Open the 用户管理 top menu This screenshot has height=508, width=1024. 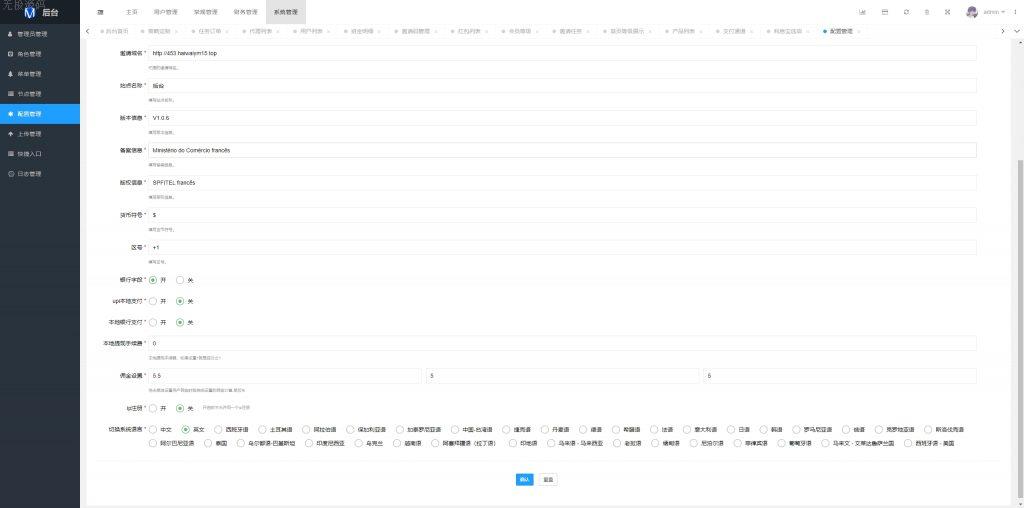tap(165, 12)
